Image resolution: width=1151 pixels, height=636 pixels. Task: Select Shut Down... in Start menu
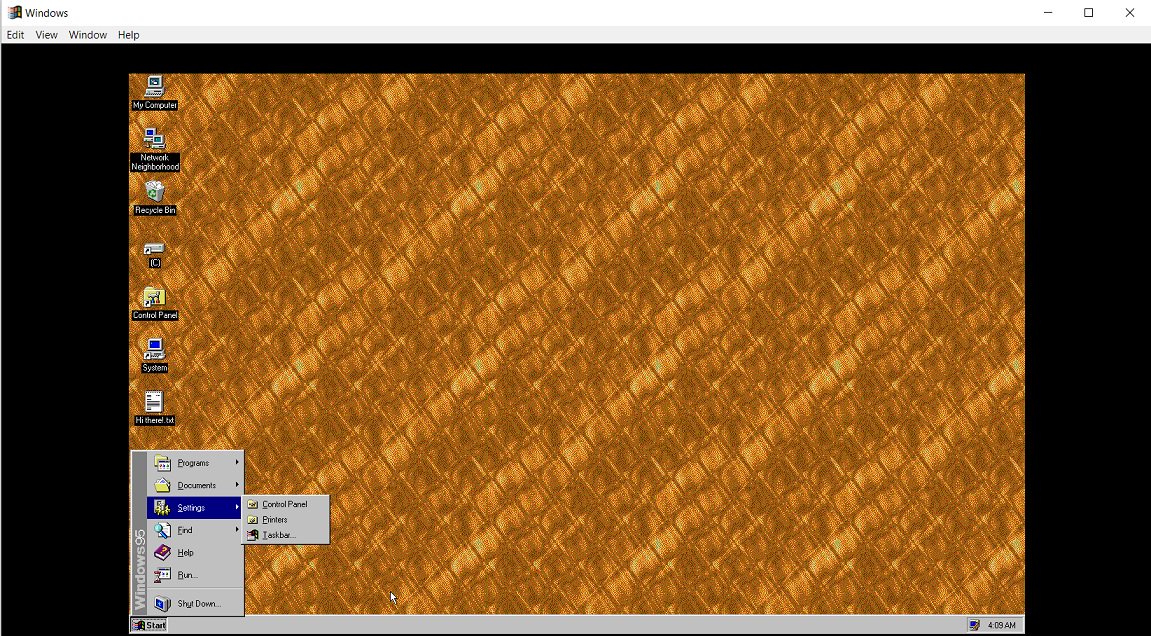195,604
